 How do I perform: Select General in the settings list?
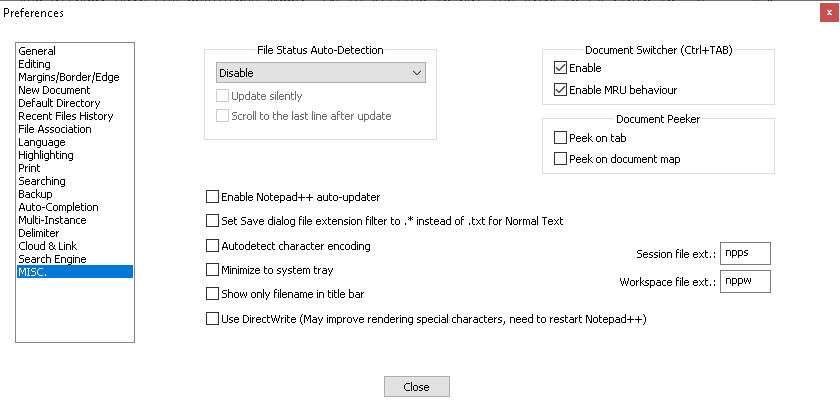pos(37,51)
